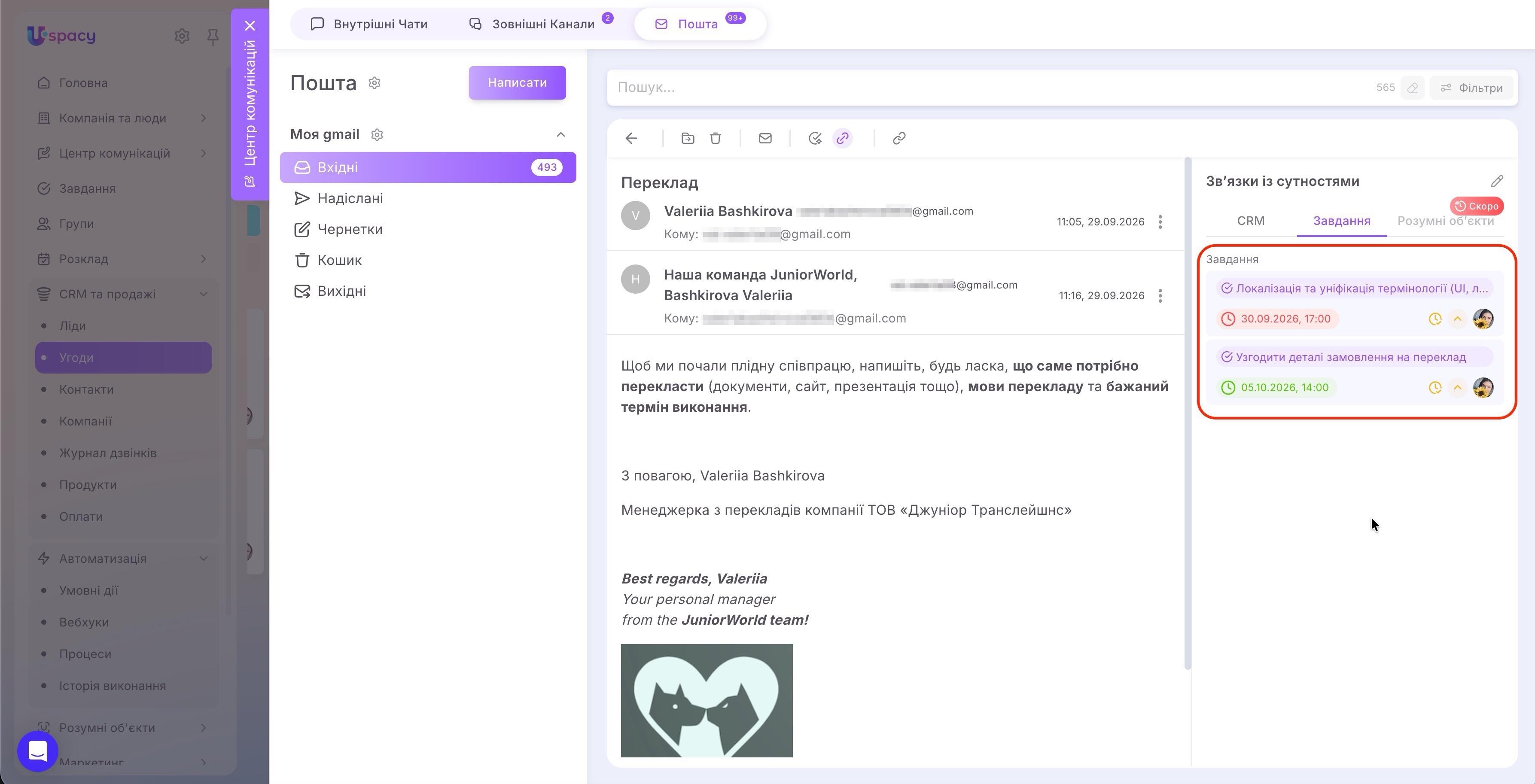
Task: Open mail settings gear next to Пошта
Action: coord(374,83)
